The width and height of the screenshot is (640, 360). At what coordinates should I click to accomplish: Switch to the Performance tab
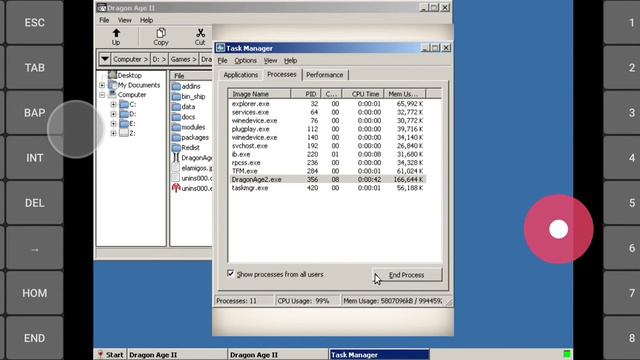pyautogui.click(x=325, y=75)
